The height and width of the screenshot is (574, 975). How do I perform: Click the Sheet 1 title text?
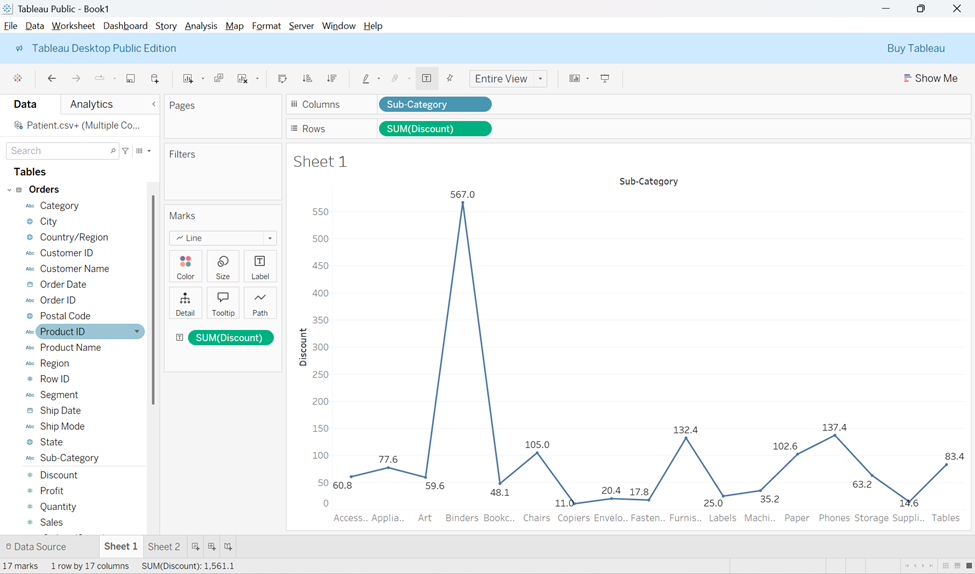320,162
